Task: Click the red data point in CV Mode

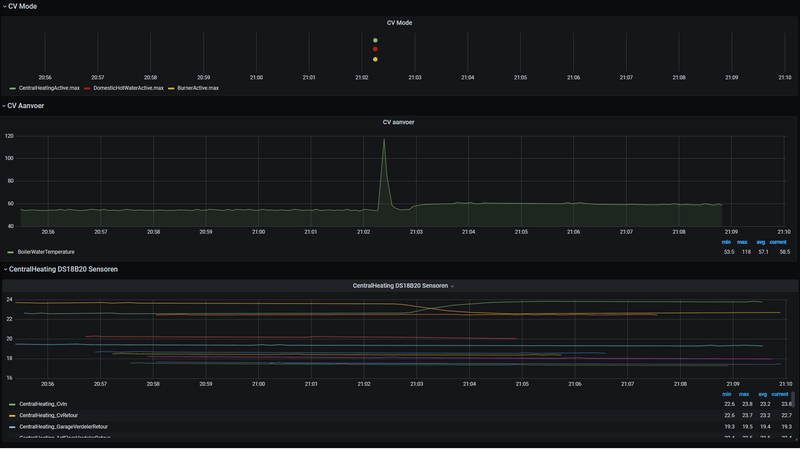Action: 375,49
